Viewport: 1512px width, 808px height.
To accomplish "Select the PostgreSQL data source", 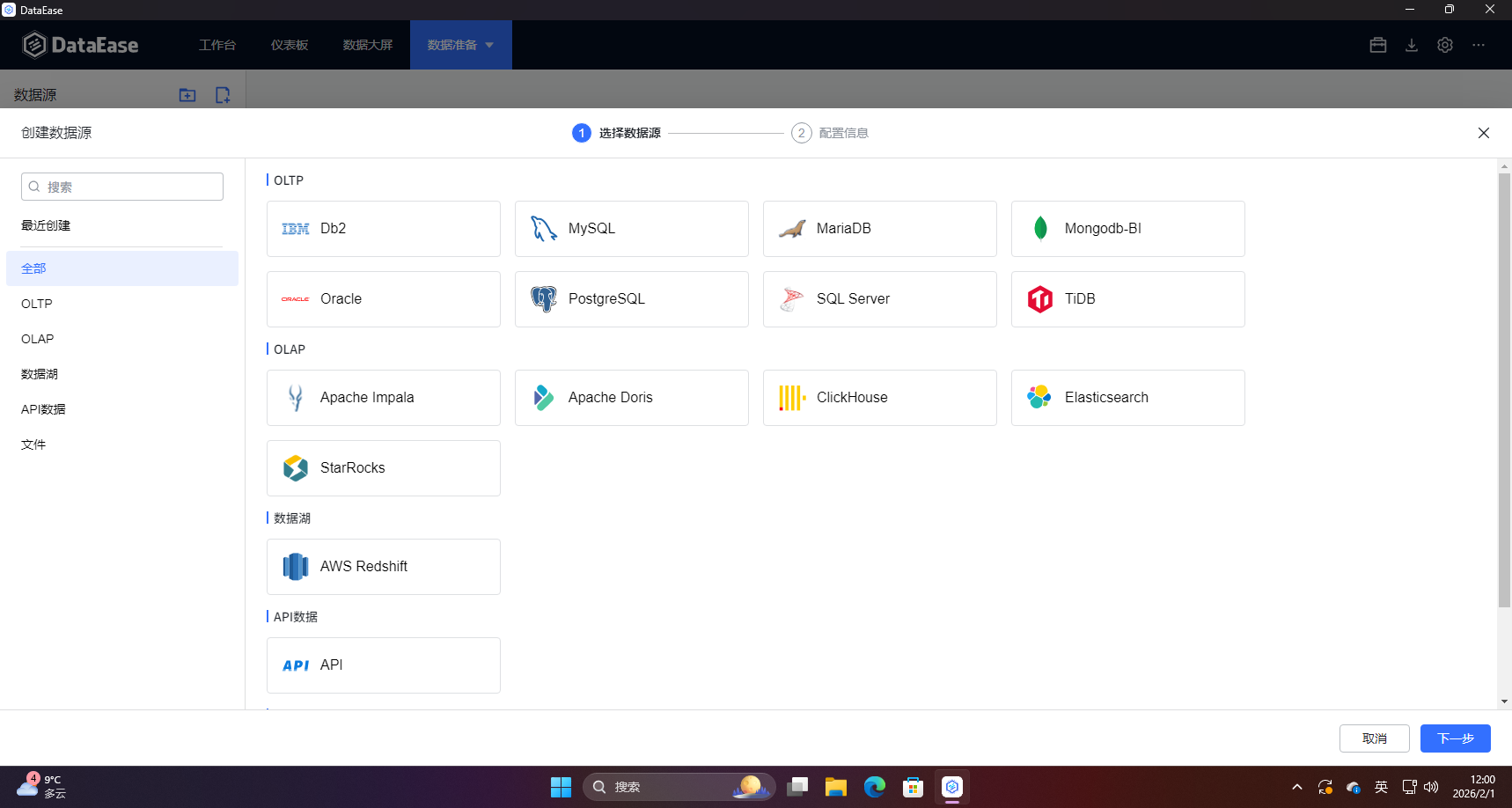I will pyautogui.click(x=632, y=299).
